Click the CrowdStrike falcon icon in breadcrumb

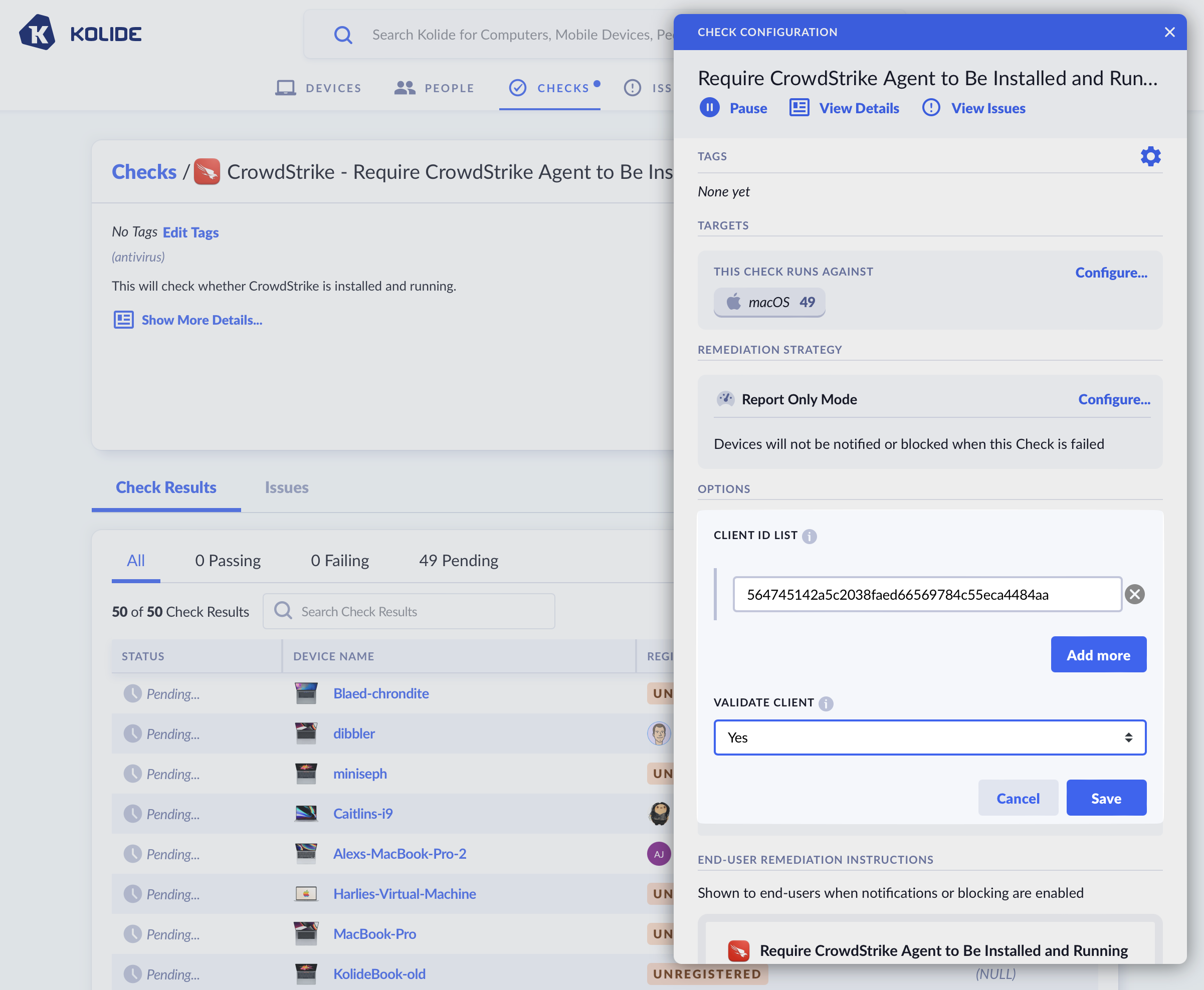pos(207,172)
